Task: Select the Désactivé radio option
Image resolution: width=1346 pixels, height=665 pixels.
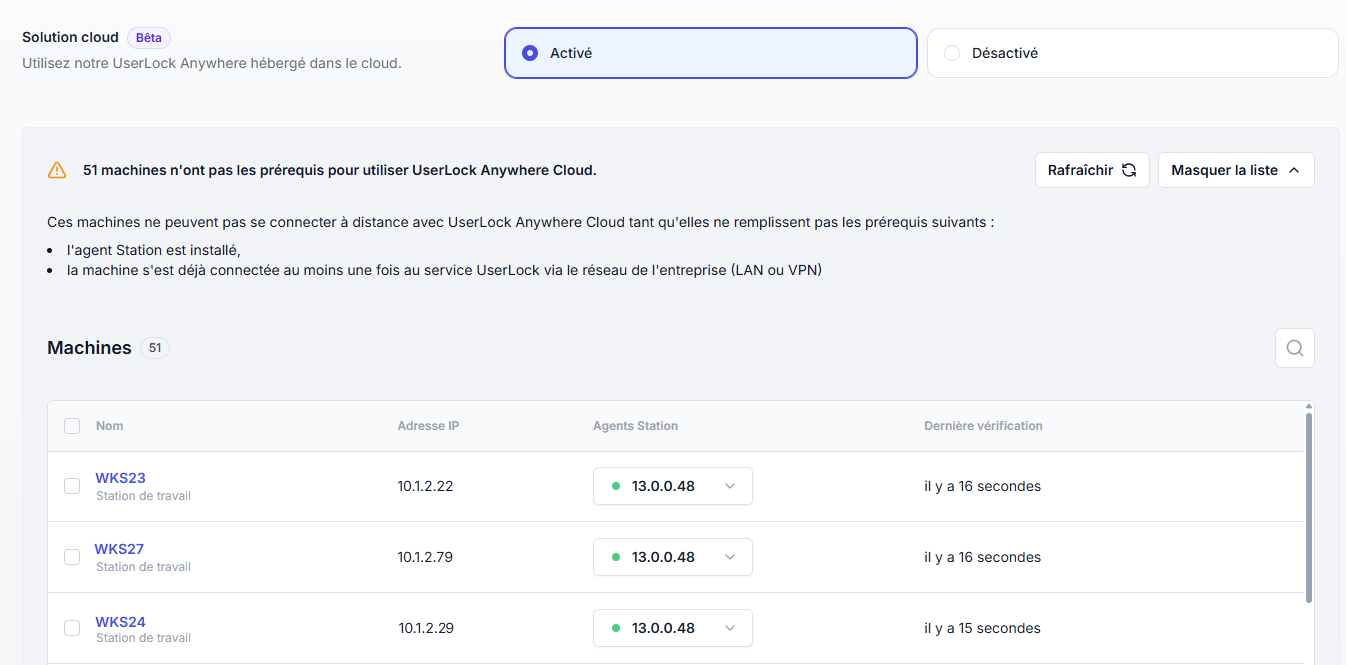Action: click(x=952, y=53)
